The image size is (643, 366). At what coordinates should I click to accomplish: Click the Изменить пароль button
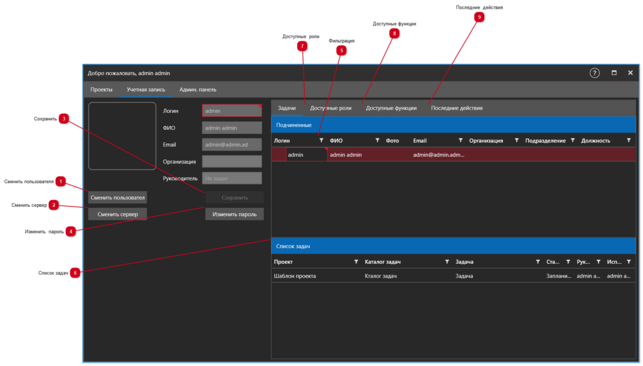235,214
